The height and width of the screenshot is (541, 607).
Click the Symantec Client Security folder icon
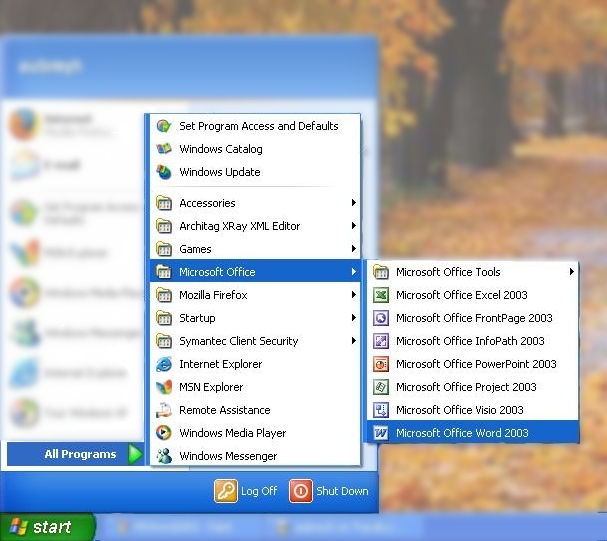164,341
